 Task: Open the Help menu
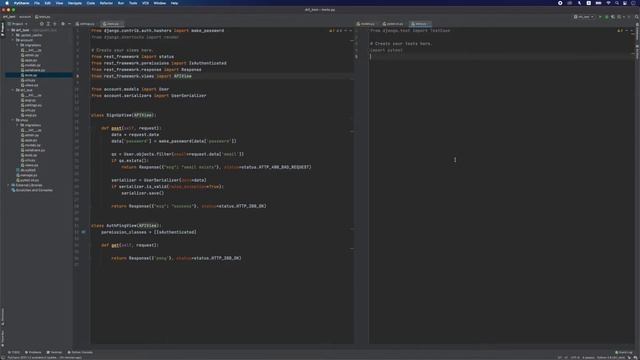(x=174, y=3)
